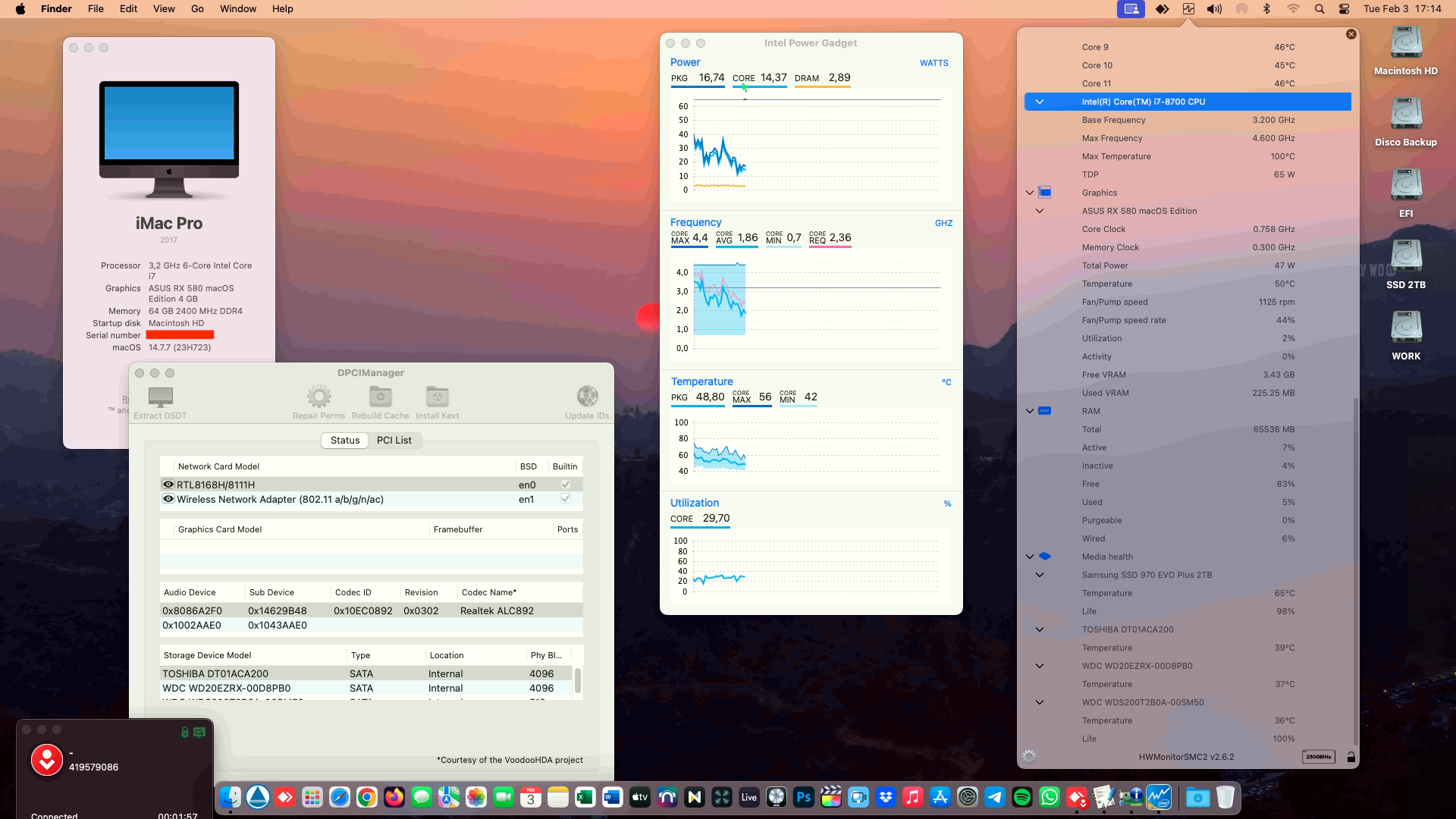Open Firefox from the Dock
1456x819 pixels.
[x=394, y=797]
